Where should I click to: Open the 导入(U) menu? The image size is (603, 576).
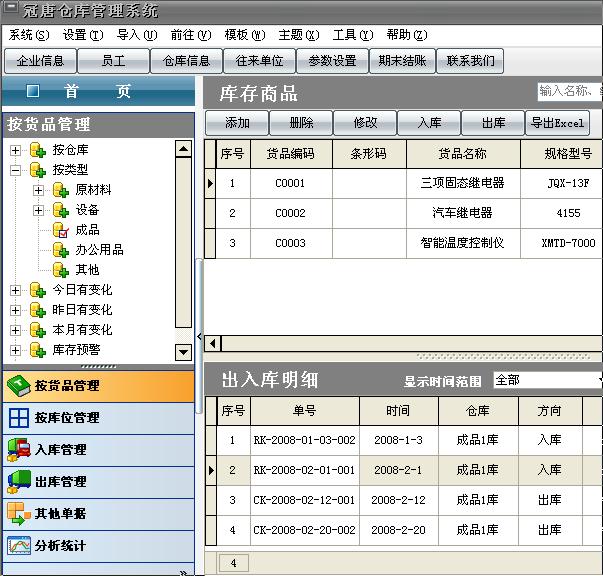pos(137,35)
